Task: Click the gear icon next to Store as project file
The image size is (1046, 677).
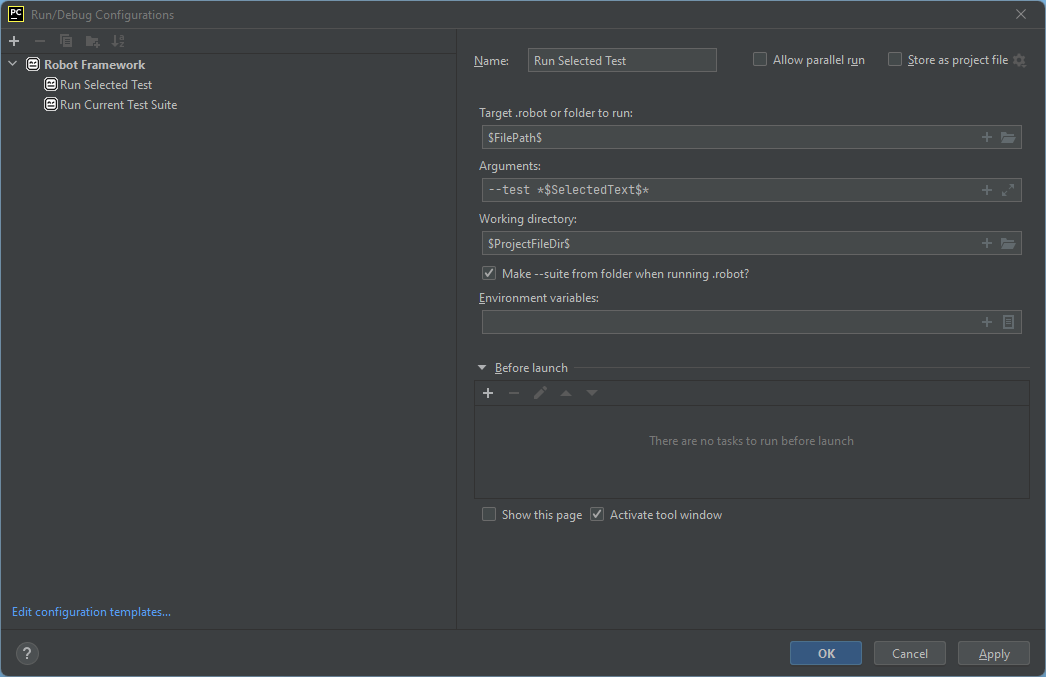Action: [1019, 60]
